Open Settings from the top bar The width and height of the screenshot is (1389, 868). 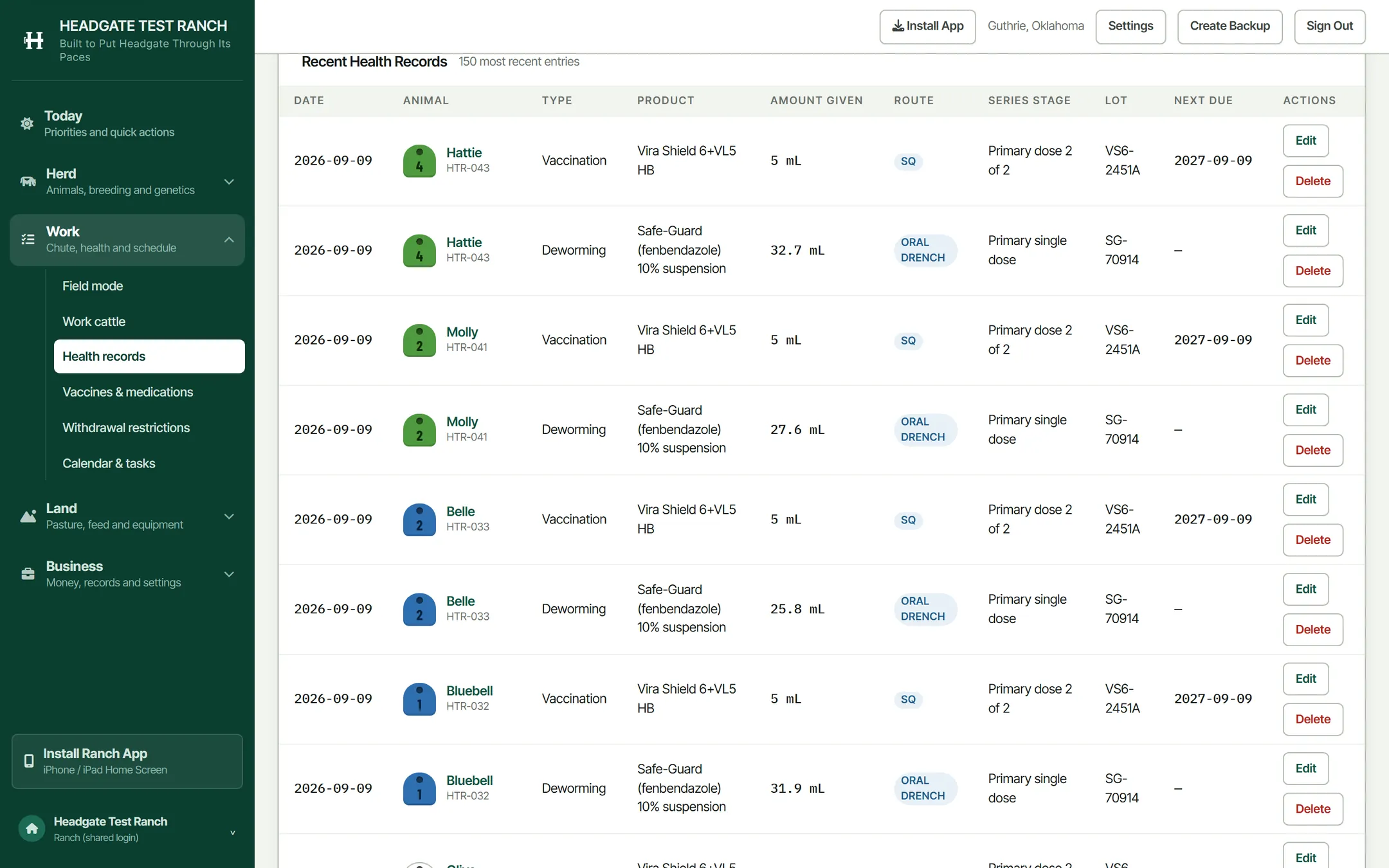click(x=1130, y=26)
